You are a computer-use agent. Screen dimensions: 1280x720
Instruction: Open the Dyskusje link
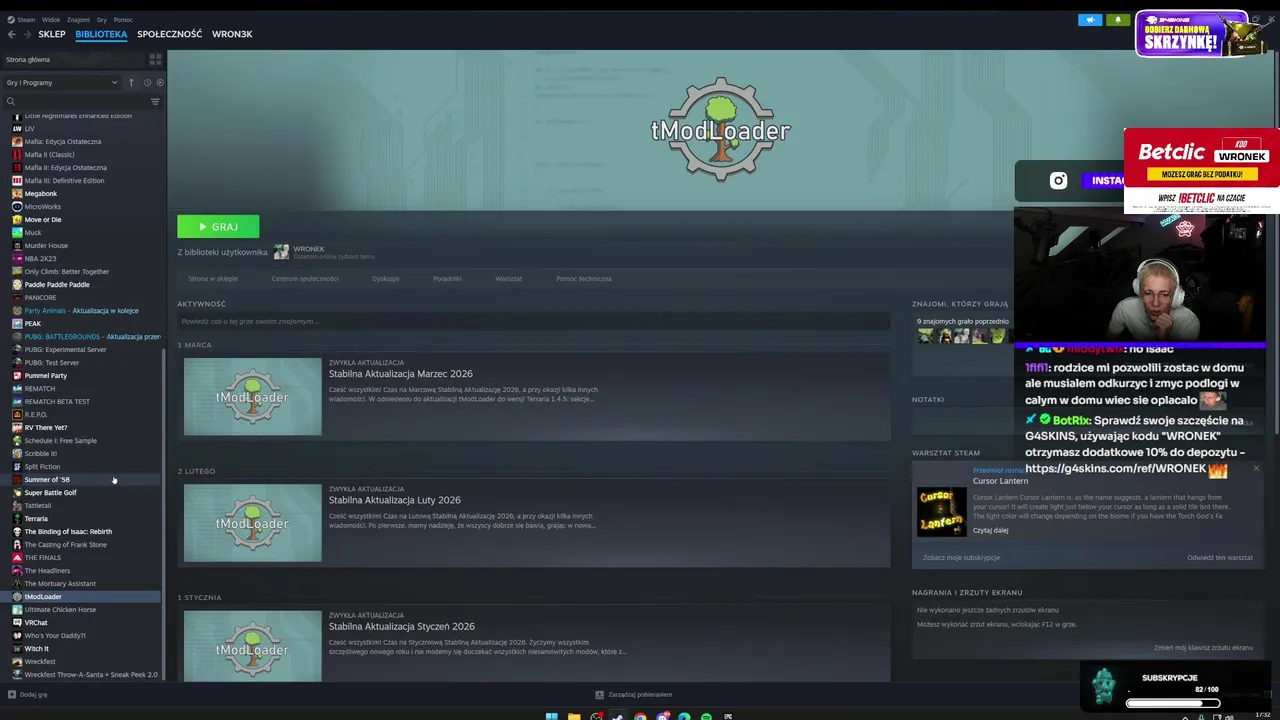[385, 278]
